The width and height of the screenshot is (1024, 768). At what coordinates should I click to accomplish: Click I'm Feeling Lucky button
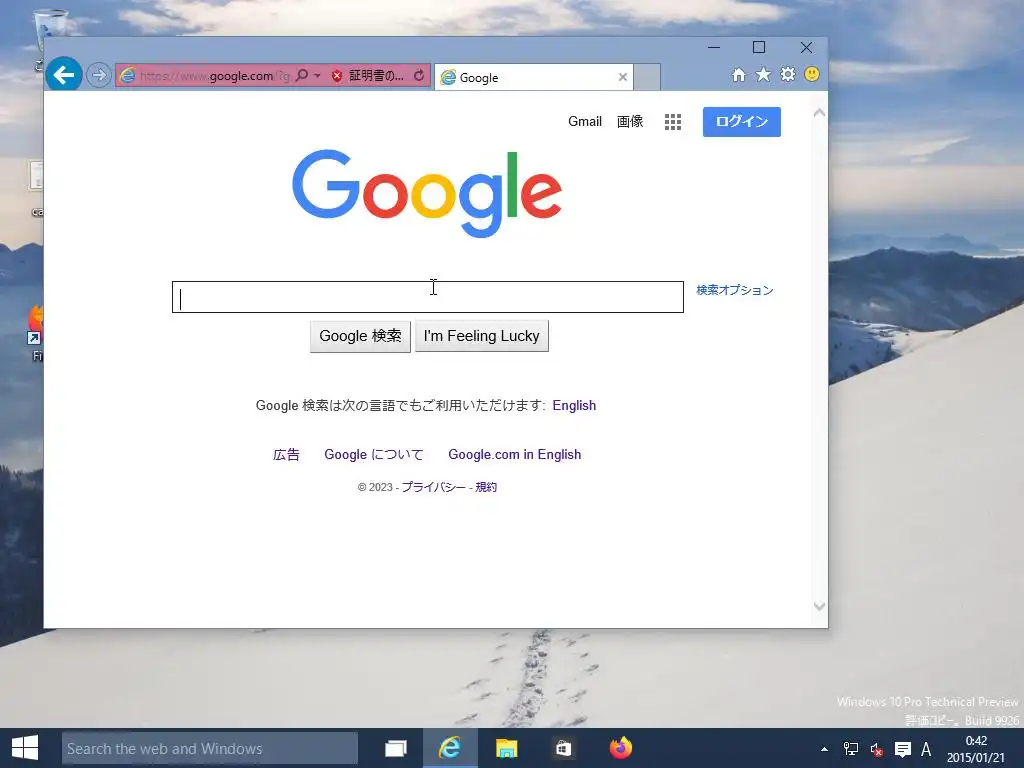(482, 336)
